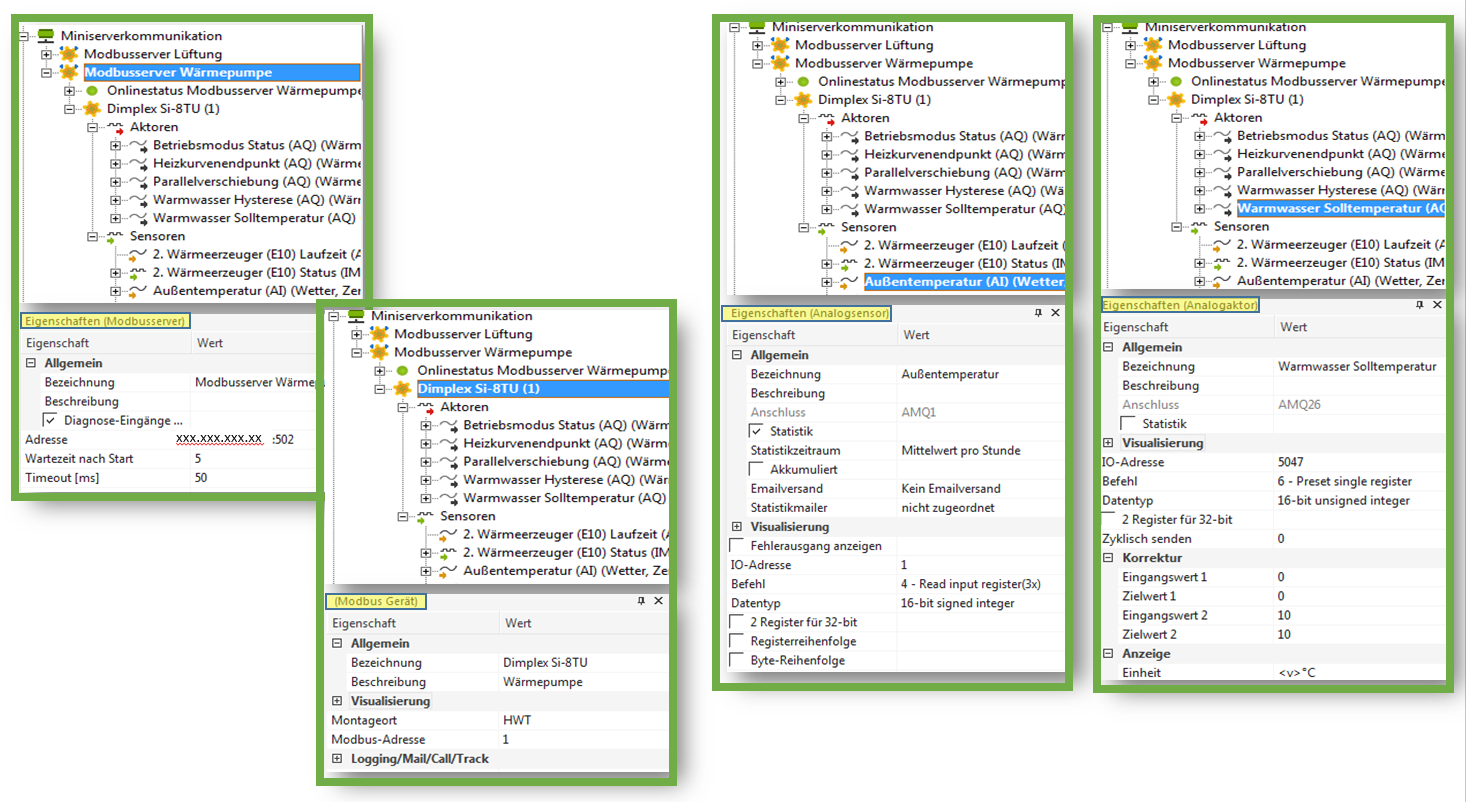Image resolution: width=1466 pixels, height=802 pixels.
Task: Click Modbusserver Wärmepumpe icon in Analogaktor screenshot
Action: pyautogui.click(x=1153, y=63)
